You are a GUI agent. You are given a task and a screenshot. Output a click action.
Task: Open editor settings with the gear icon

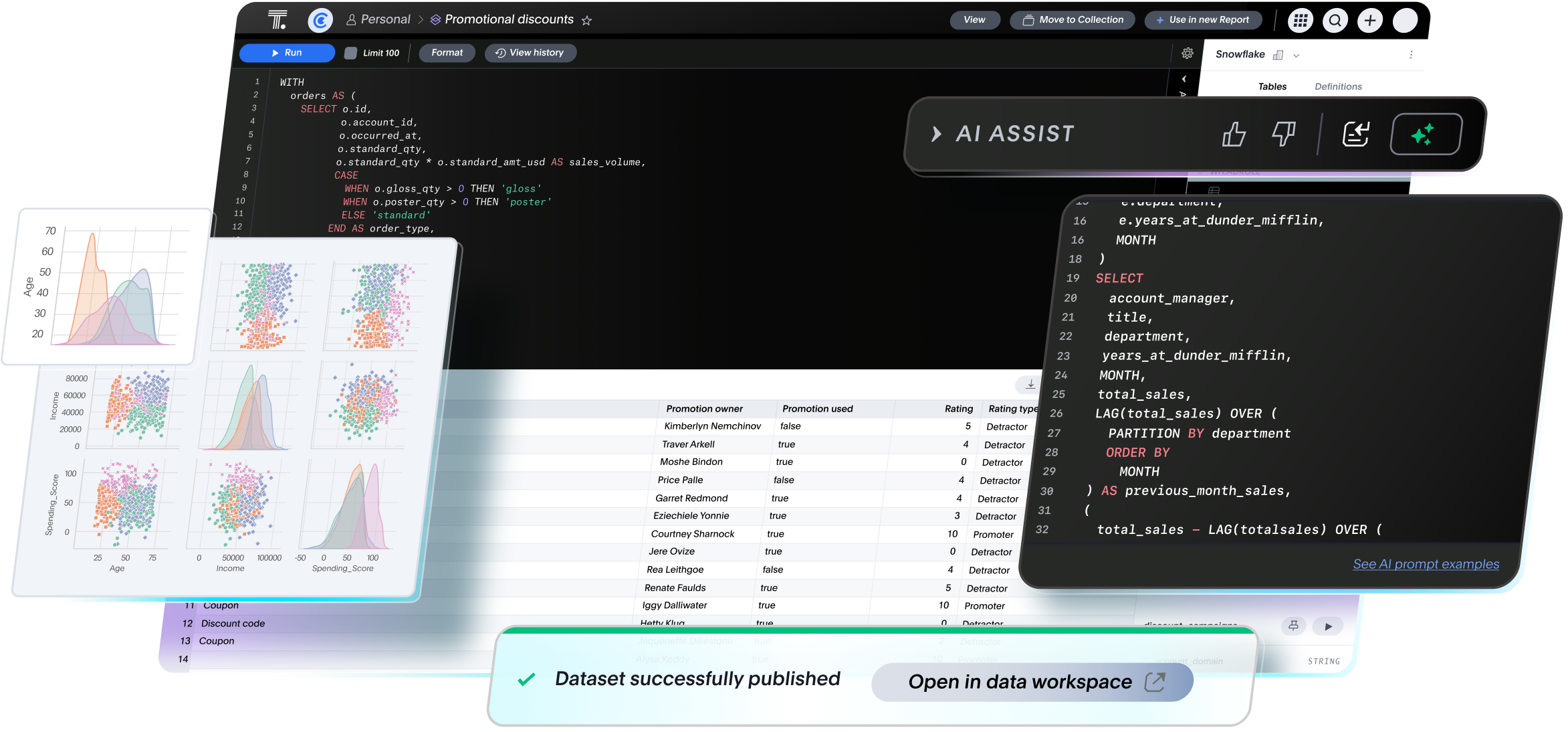[x=1188, y=52]
